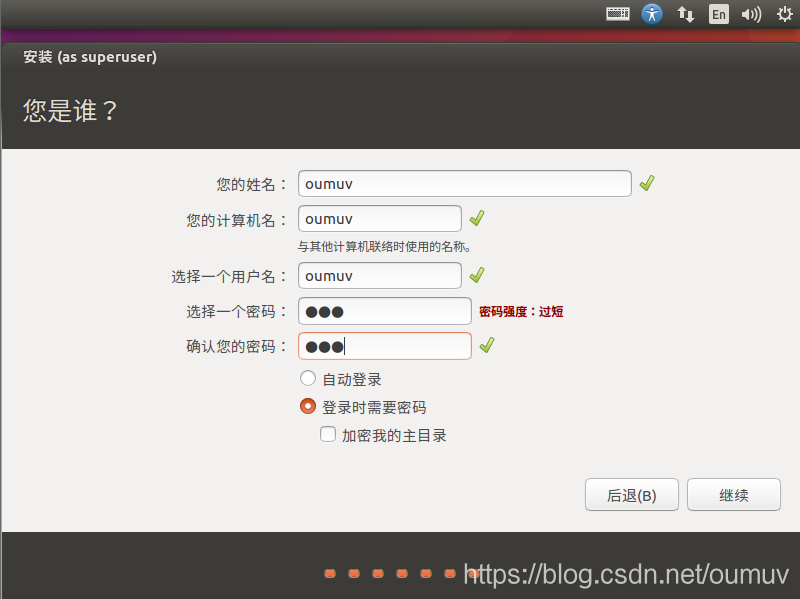Open the network connections indicator
Image resolution: width=800 pixels, height=599 pixels.
click(685, 14)
